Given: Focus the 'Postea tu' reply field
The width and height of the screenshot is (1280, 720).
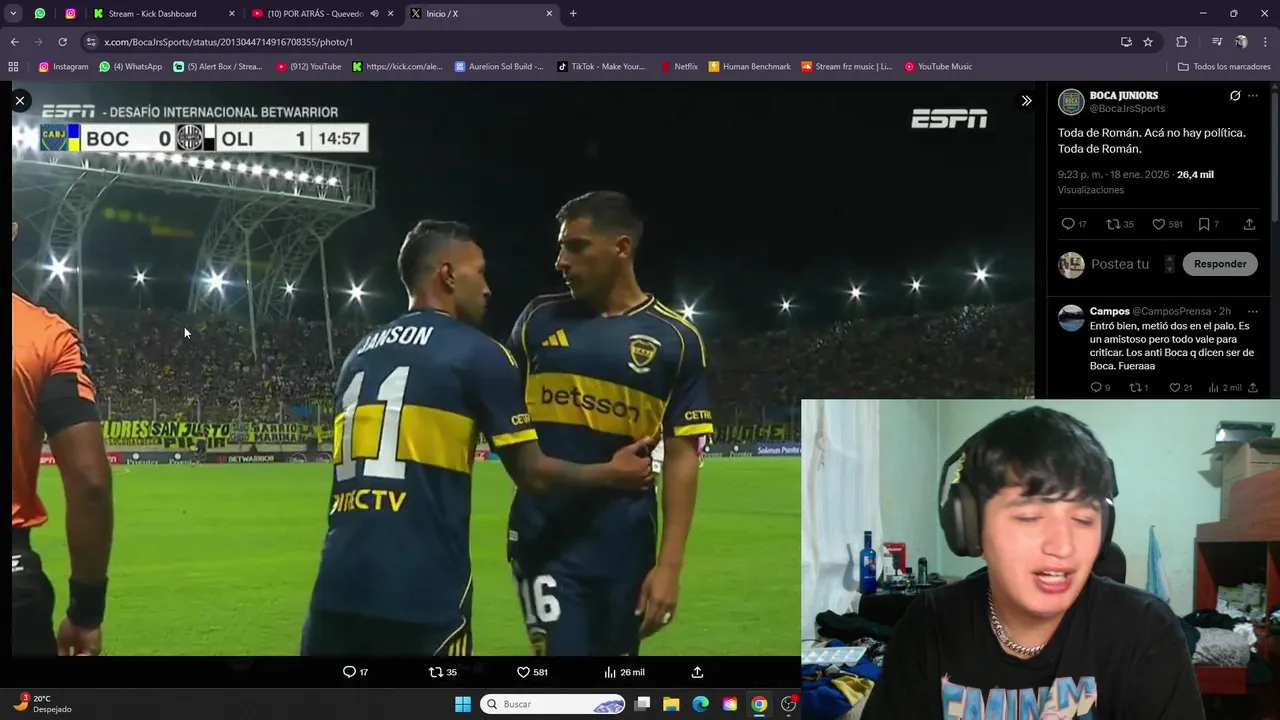Looking at the screenshot, I should pos(1120,264).
